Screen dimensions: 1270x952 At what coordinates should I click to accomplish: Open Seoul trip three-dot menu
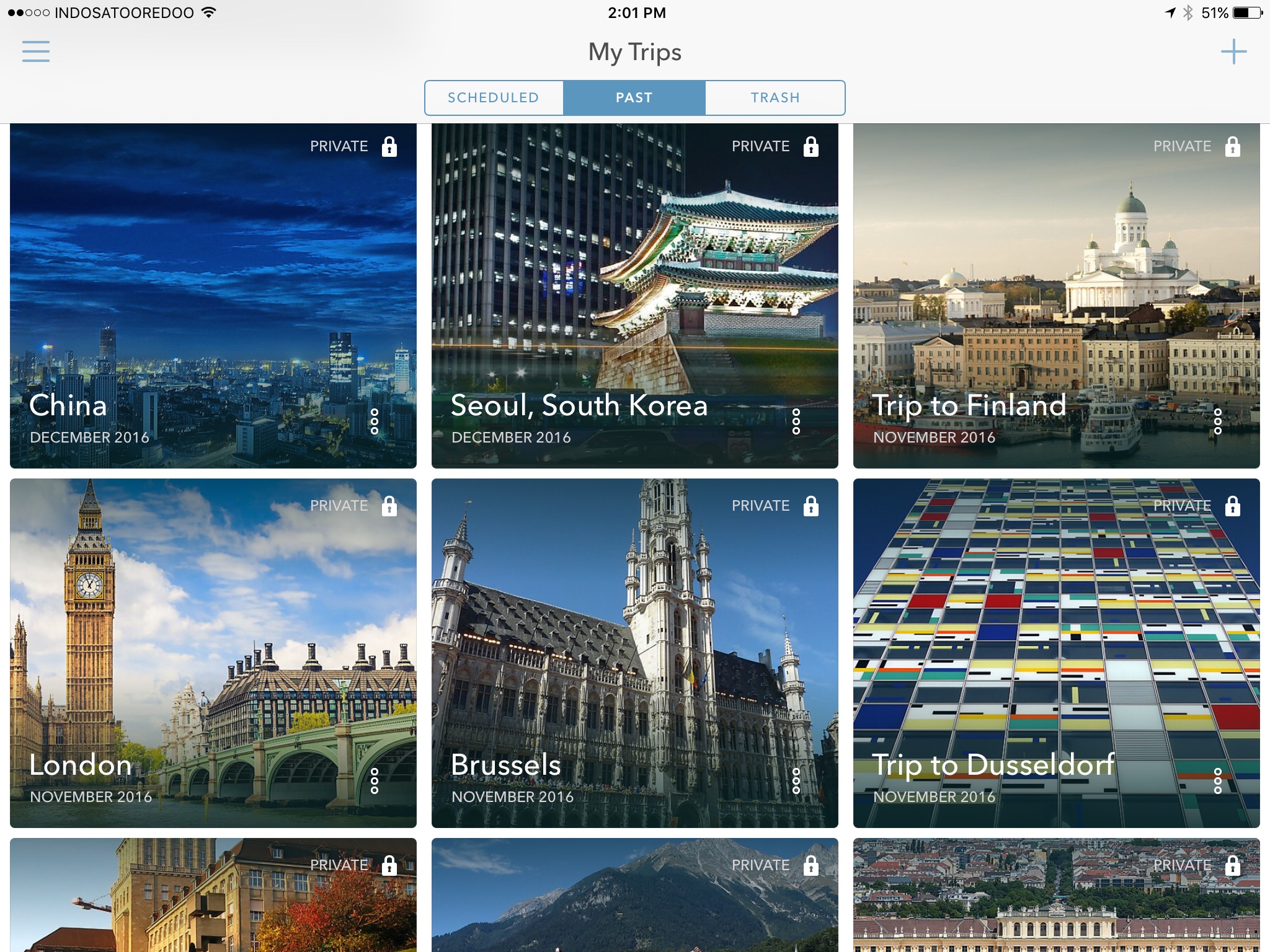796,421
